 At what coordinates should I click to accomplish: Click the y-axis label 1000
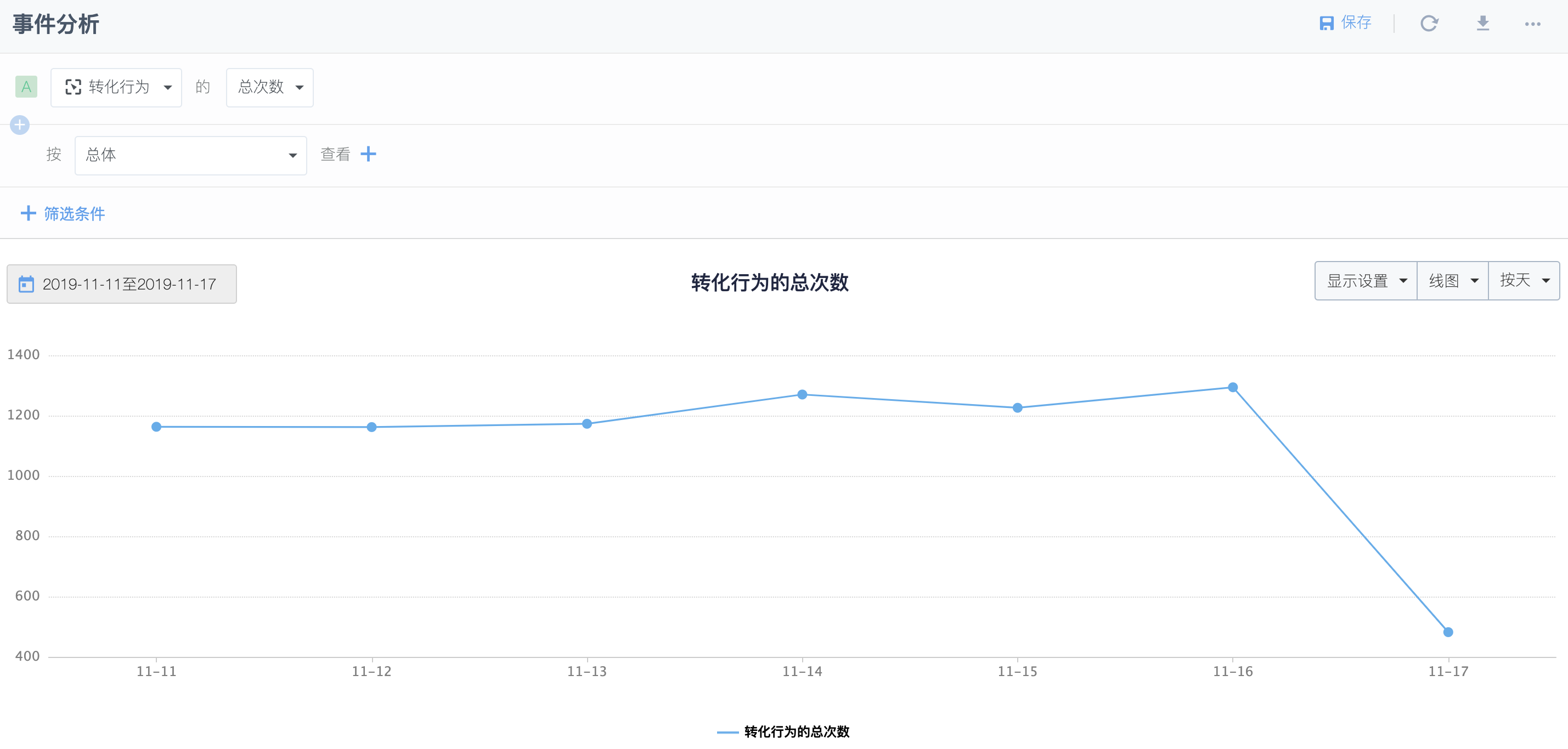coord(23,475)
